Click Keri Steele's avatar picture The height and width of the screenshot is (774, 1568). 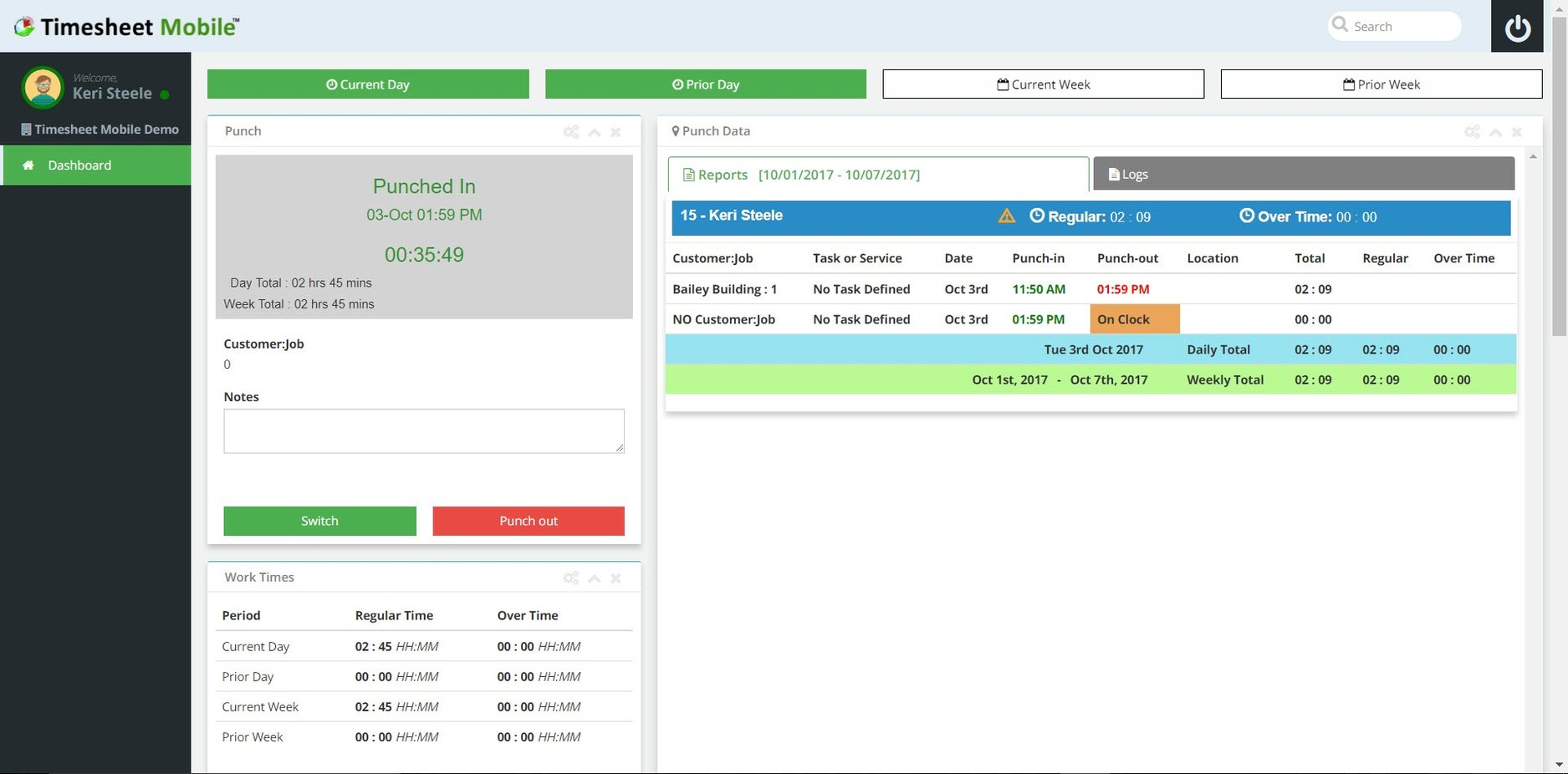pyautogui.click(x=43, y=87)
